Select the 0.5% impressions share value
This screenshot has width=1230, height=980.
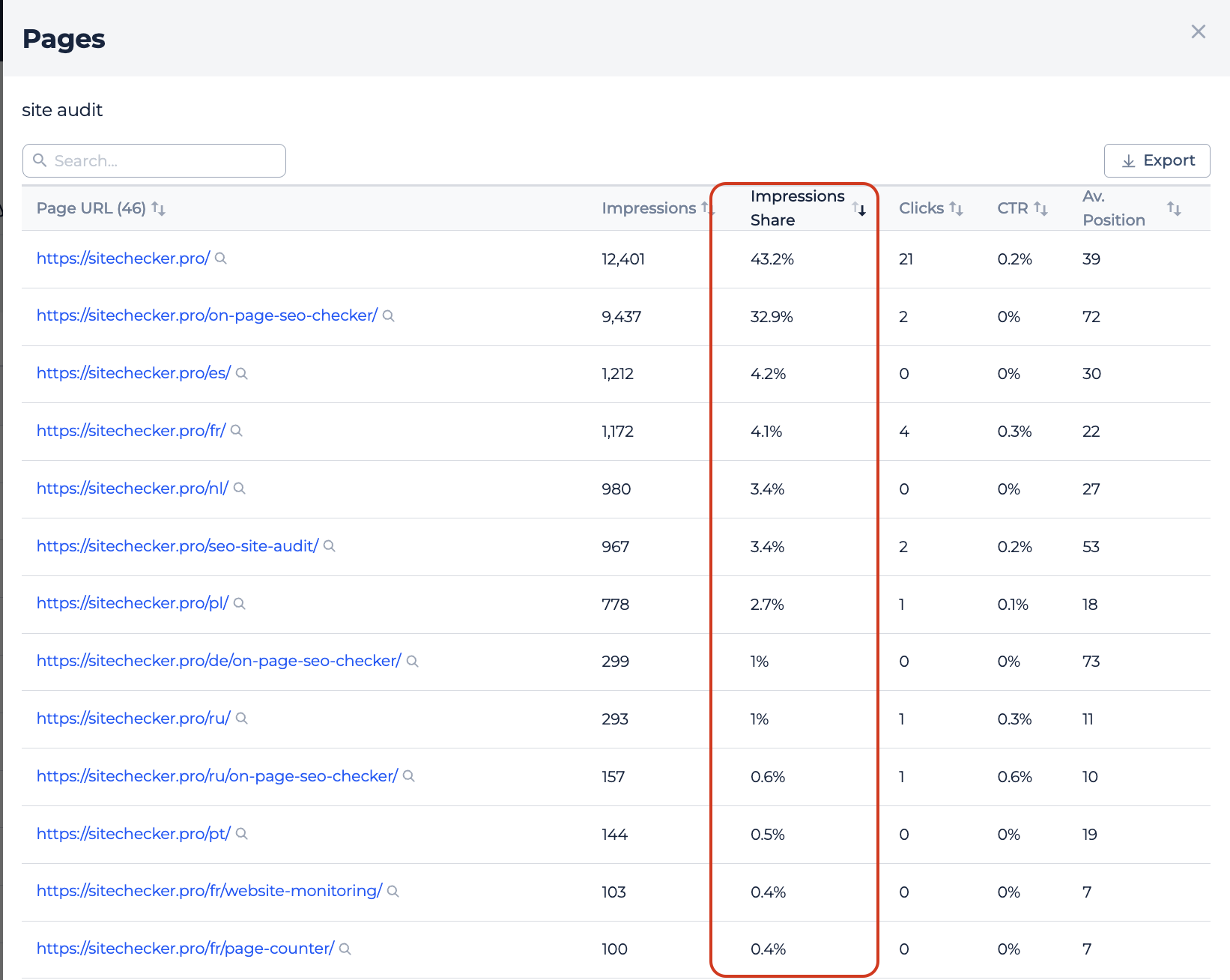(x=768, y=835)
